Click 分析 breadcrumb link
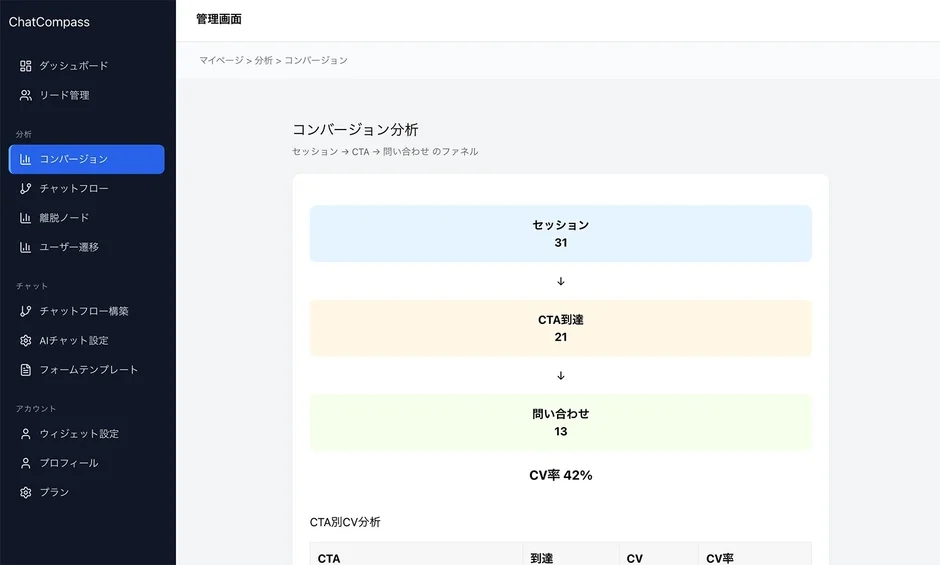 pyautogui.click(x=263, y=61)
